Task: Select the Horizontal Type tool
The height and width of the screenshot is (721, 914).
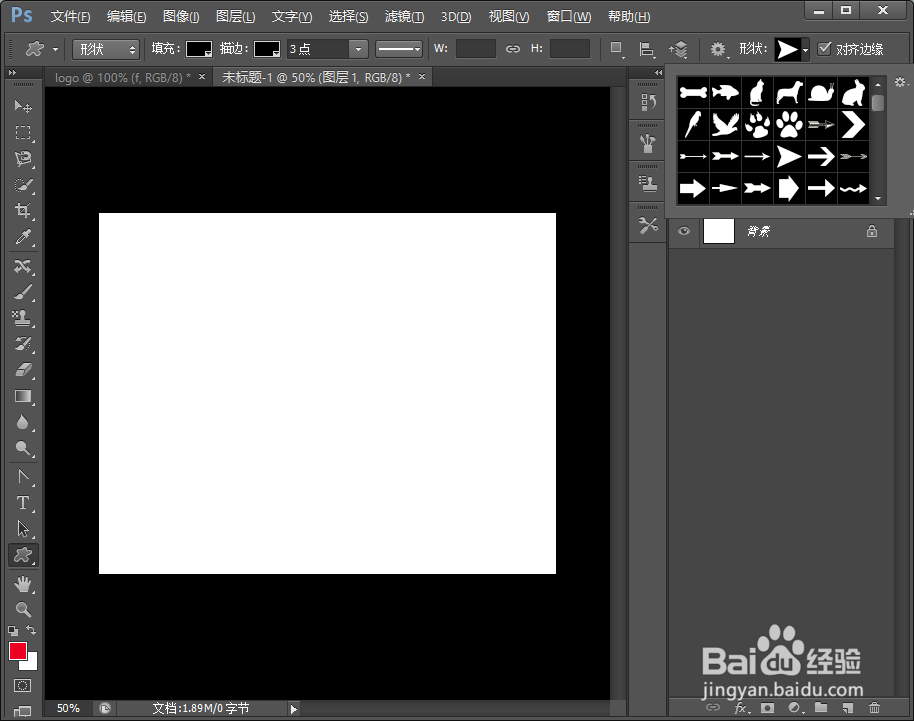Action: point(23,502)
